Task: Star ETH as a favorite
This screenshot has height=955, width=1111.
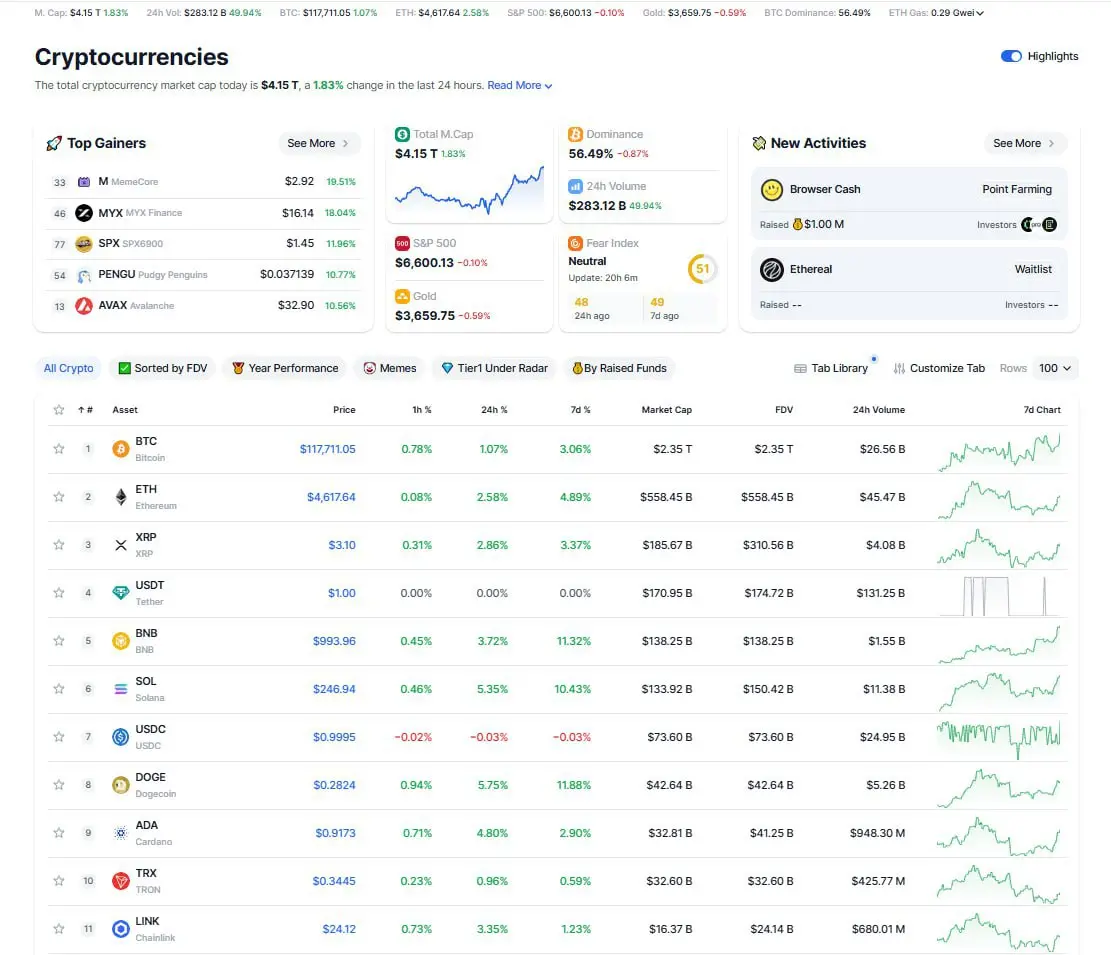Action: [x=59, y=497]
